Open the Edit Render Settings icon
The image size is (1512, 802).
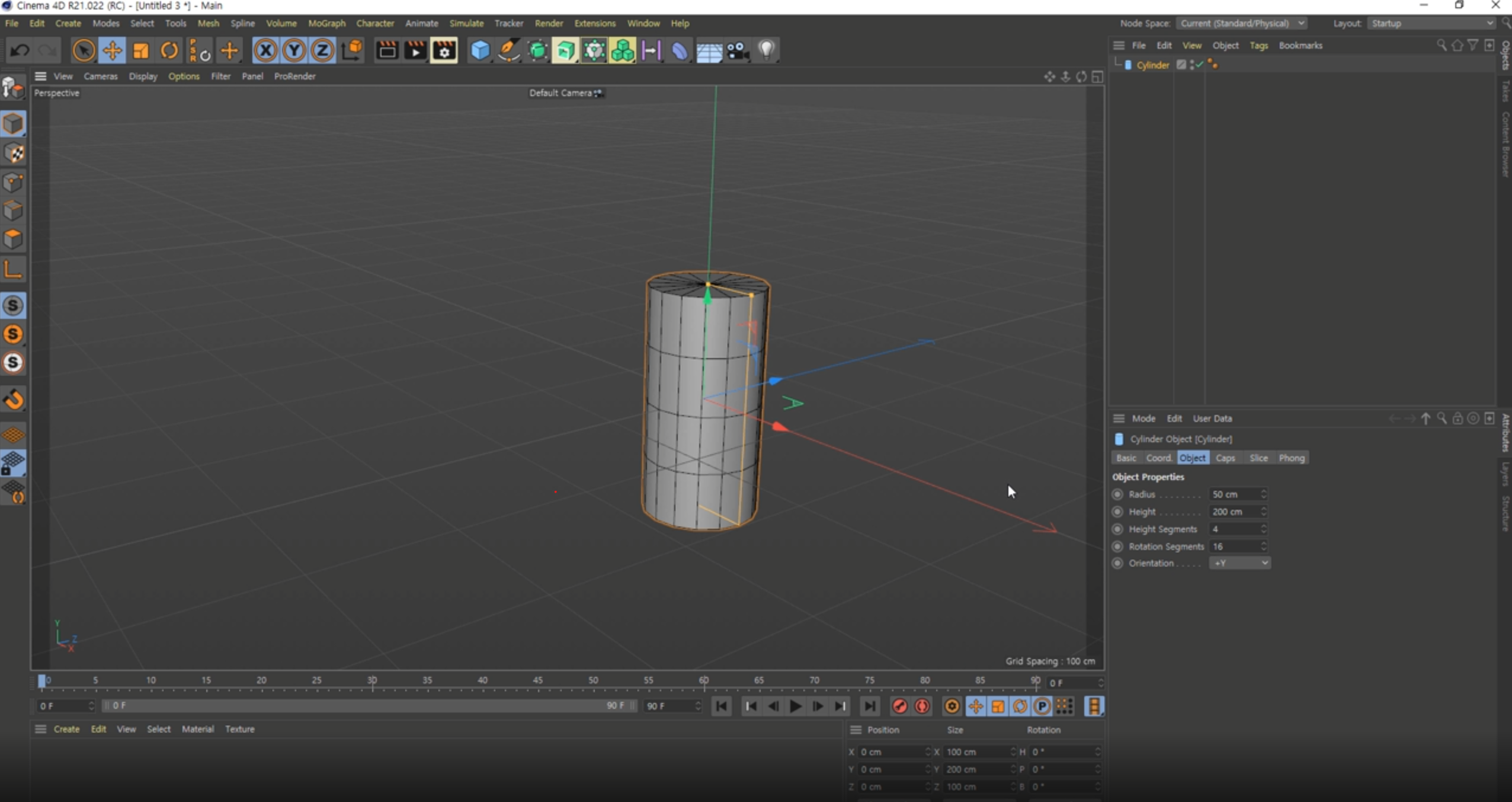click(x=444, y=50)
